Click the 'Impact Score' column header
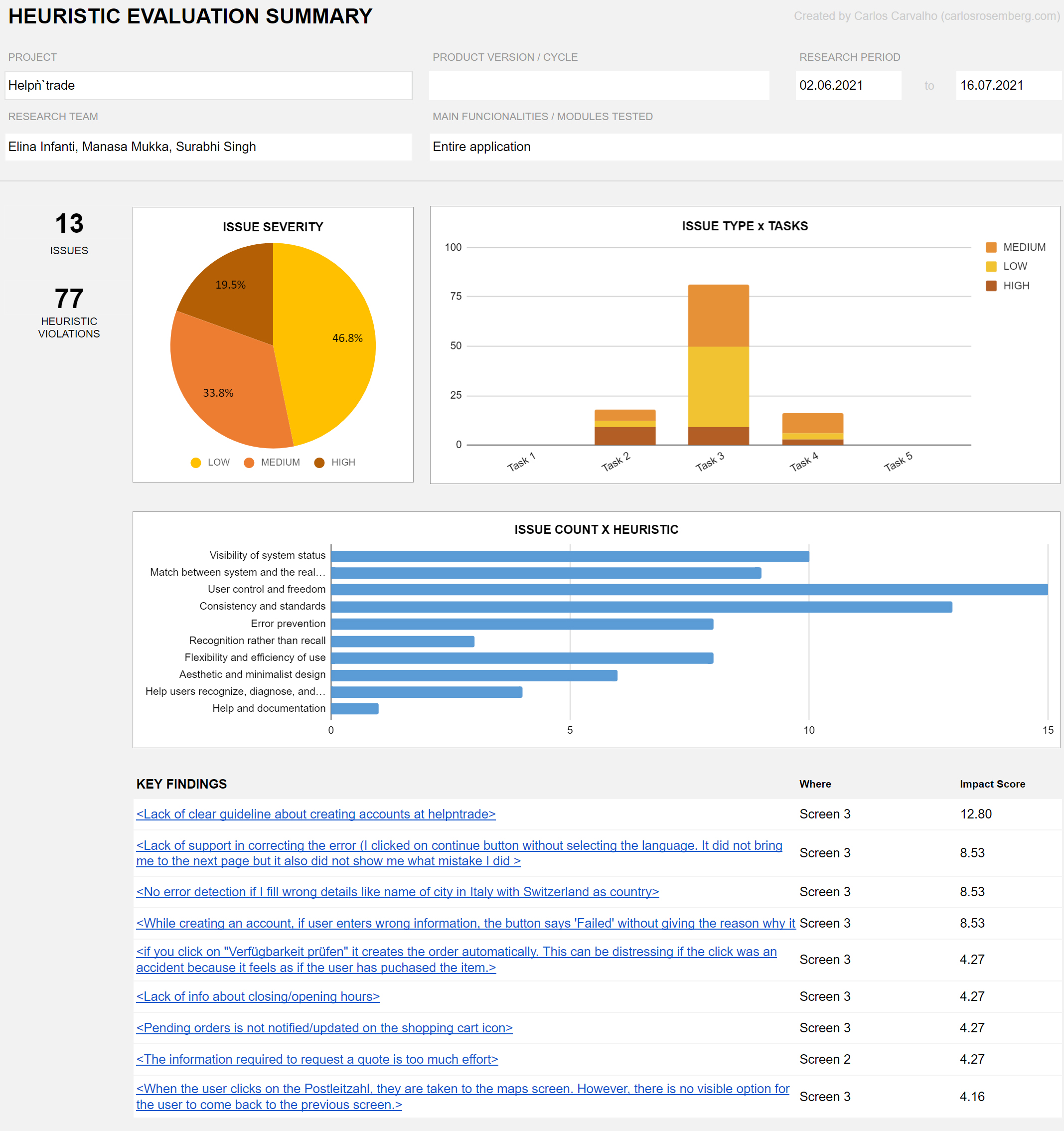Image resolution: width=1064 pixels, height=1131 pixels. pyautogui.click(x=992, y=784)
